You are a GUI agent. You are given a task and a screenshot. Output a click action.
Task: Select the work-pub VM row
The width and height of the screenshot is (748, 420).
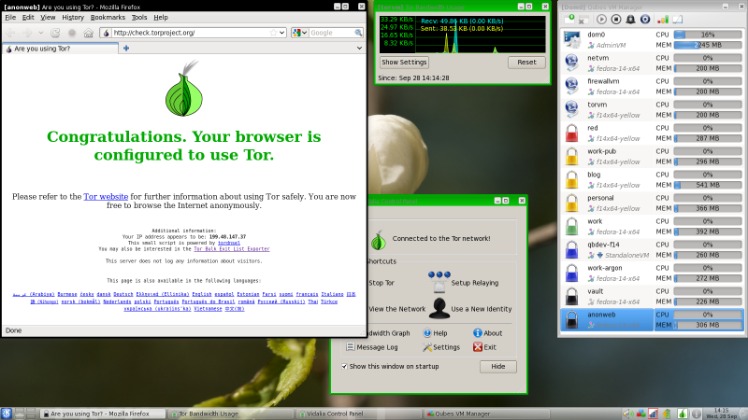(x=652, y=157)
